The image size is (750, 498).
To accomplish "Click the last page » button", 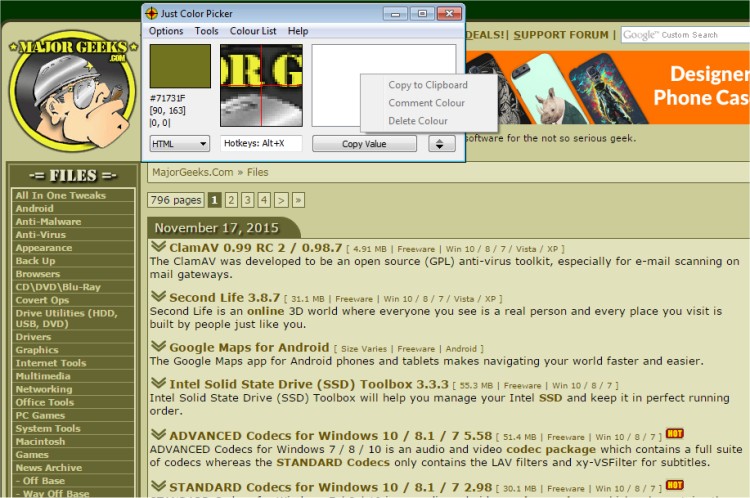I will (298, 200).
